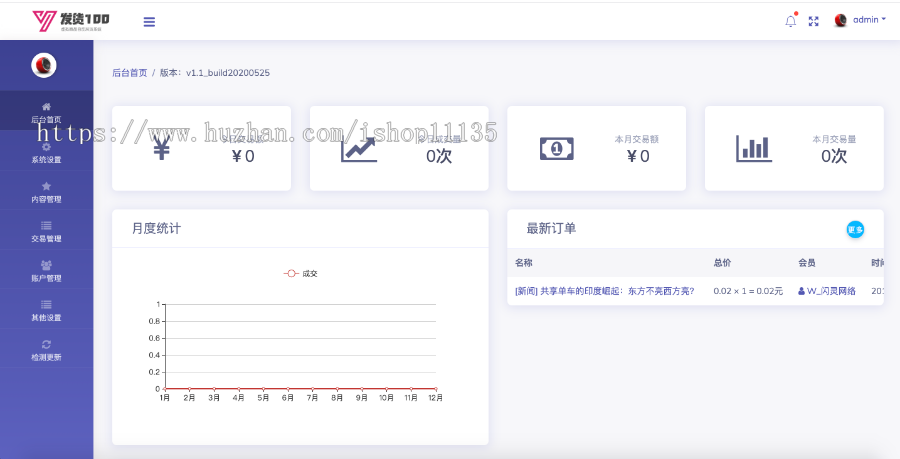The width and height of the screenshot is (900, 459).
Task: Open 系统设置 in sidebar
Action: click(x=46, y=153)
